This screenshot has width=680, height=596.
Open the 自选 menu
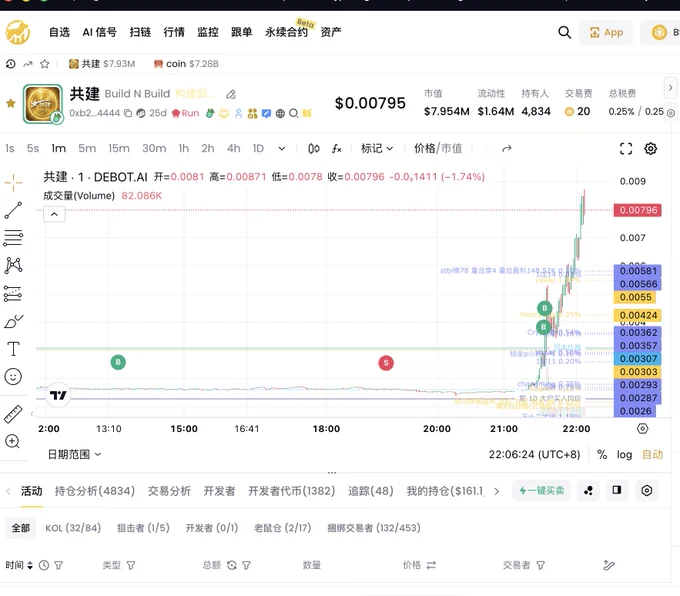pos(59,32)
